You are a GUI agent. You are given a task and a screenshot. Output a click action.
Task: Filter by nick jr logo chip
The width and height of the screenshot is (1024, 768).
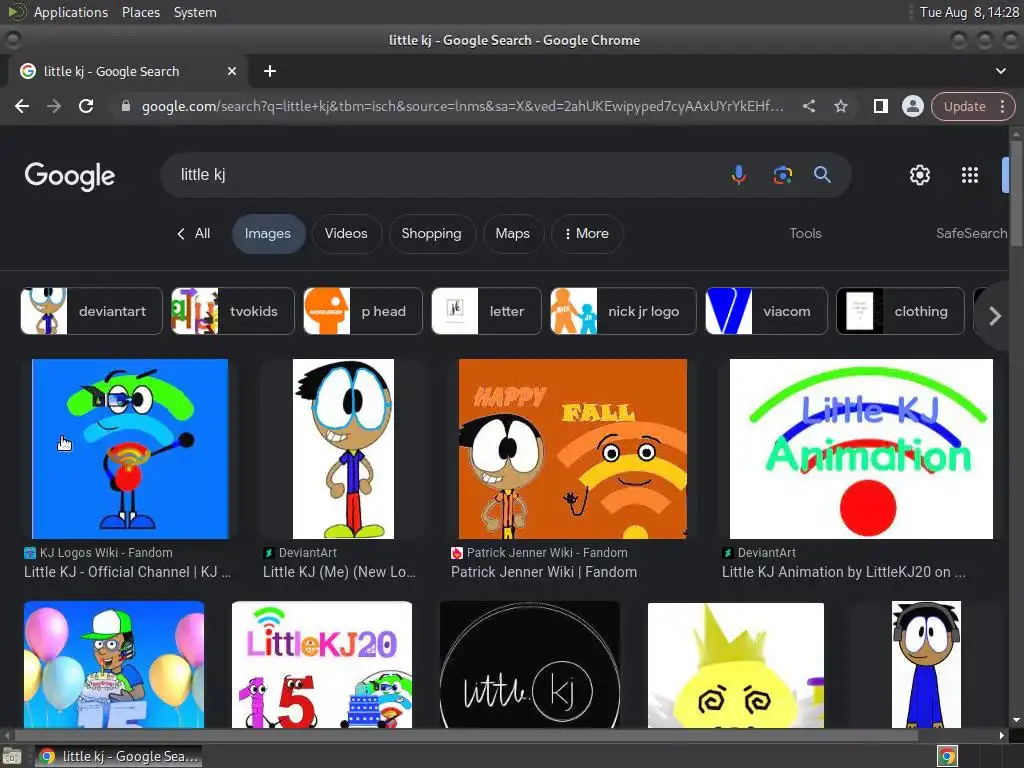tap(623, 312)
